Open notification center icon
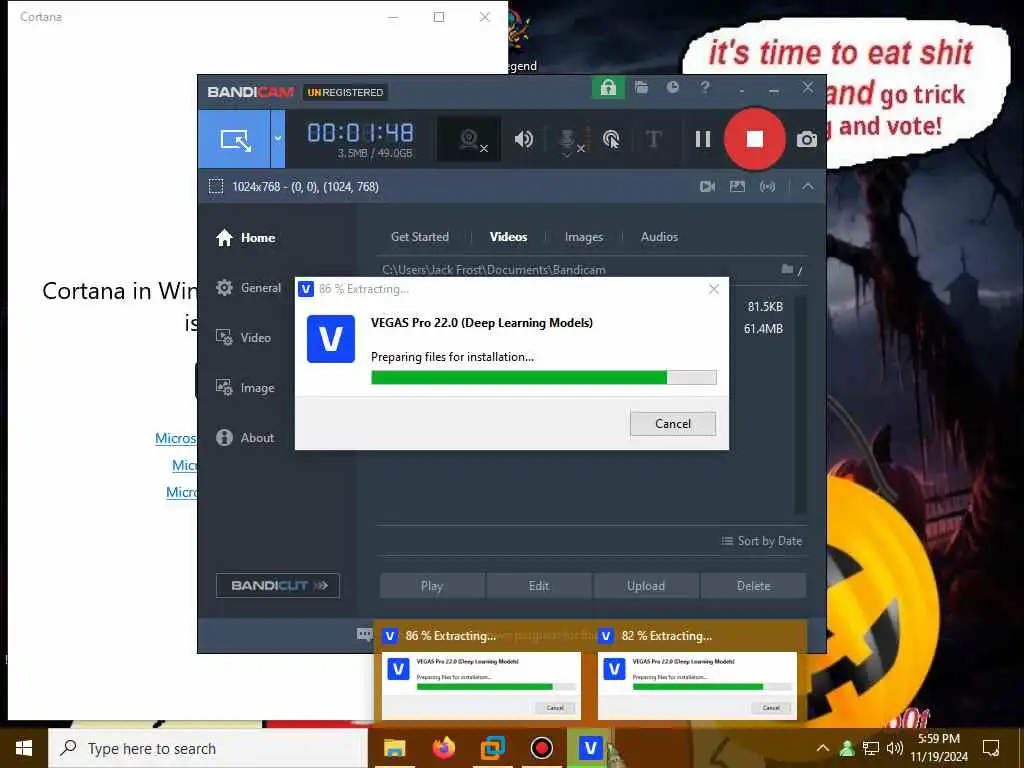This screenshot has height=768, width=1024. click(x=991, y=748)
